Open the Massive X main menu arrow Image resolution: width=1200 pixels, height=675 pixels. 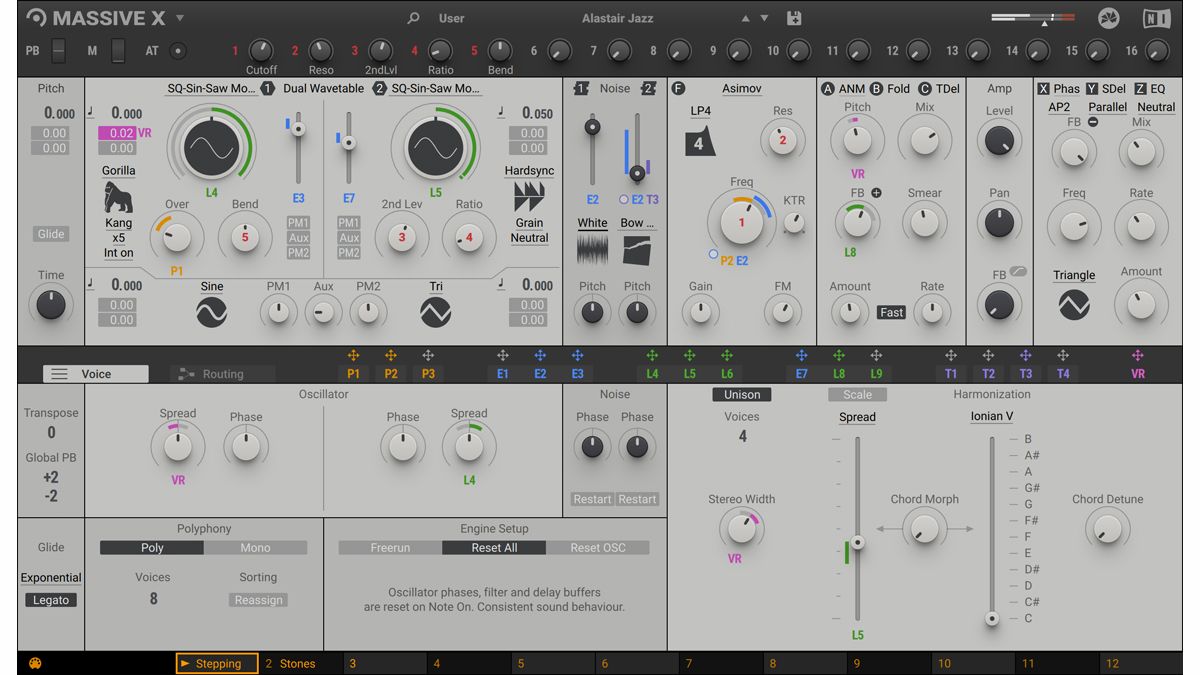[180, 18]
